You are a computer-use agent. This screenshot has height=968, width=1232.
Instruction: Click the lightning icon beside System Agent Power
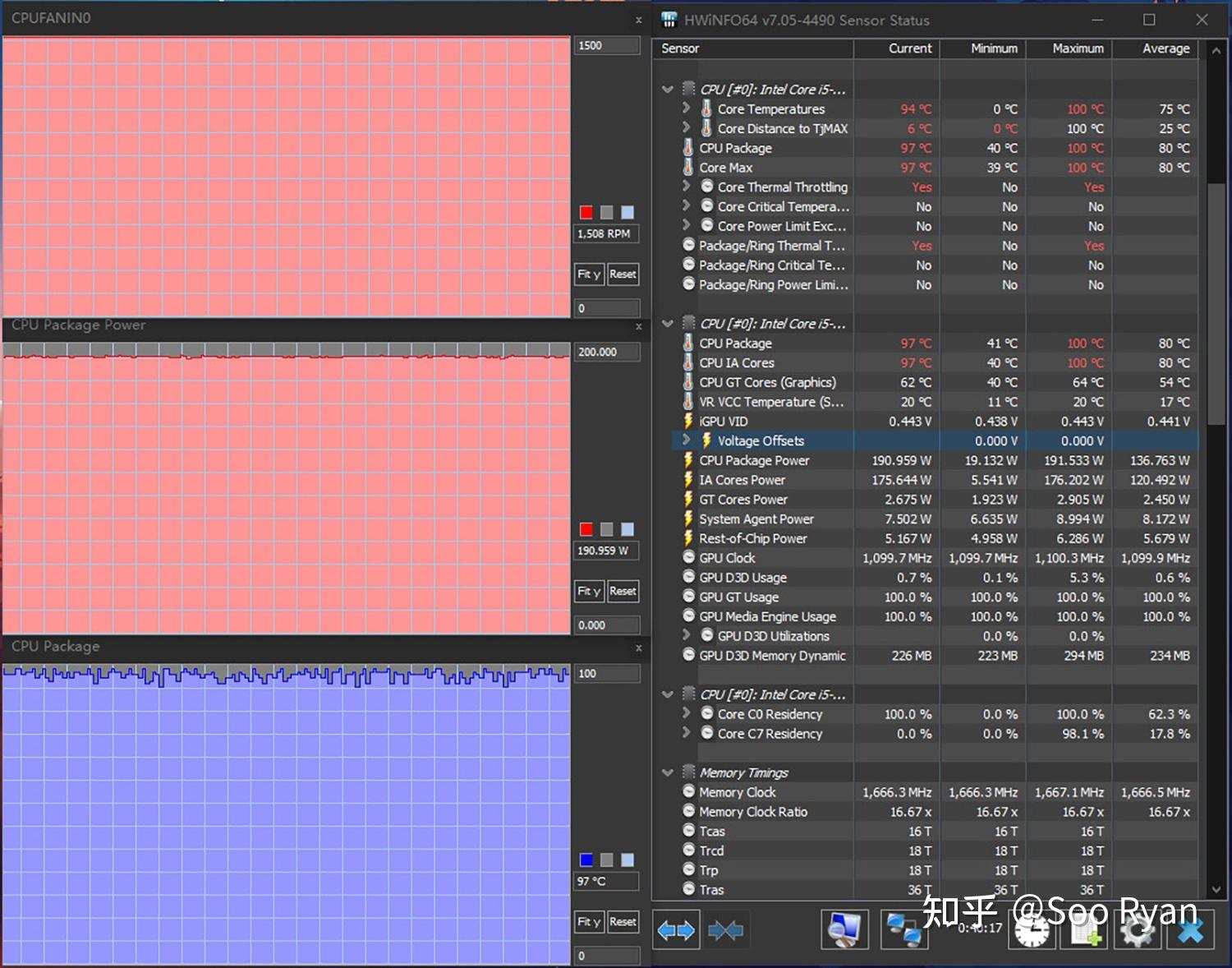point(688,519)
